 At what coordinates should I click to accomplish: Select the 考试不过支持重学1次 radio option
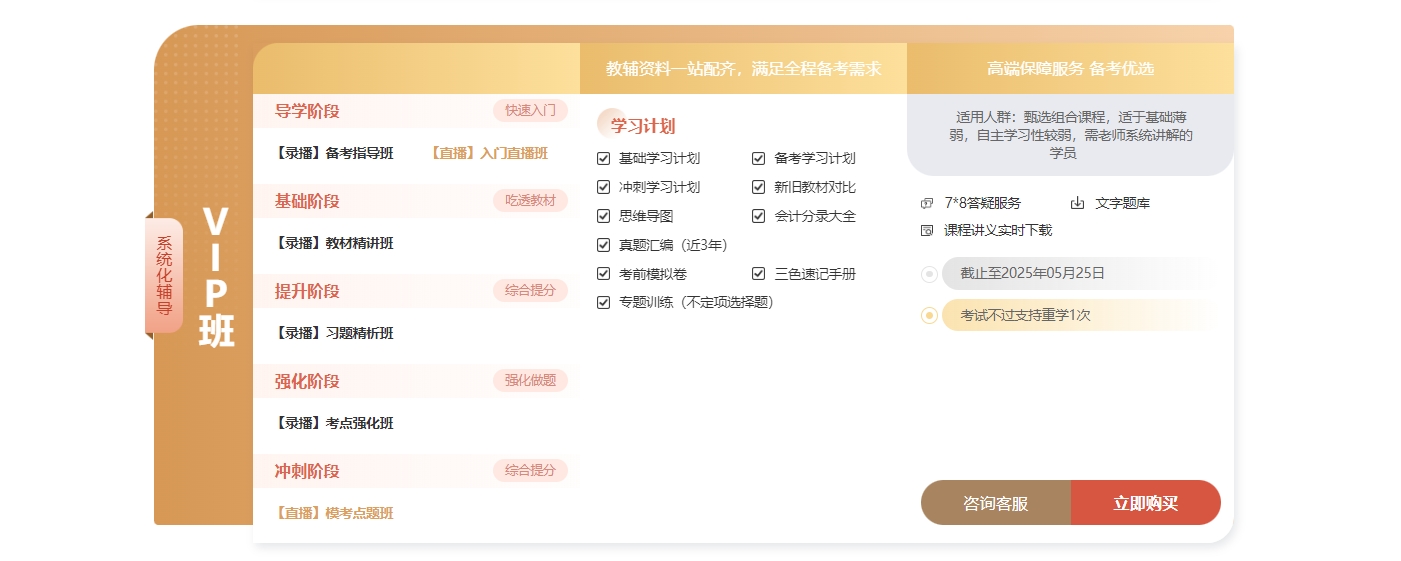tap(929, 315)
